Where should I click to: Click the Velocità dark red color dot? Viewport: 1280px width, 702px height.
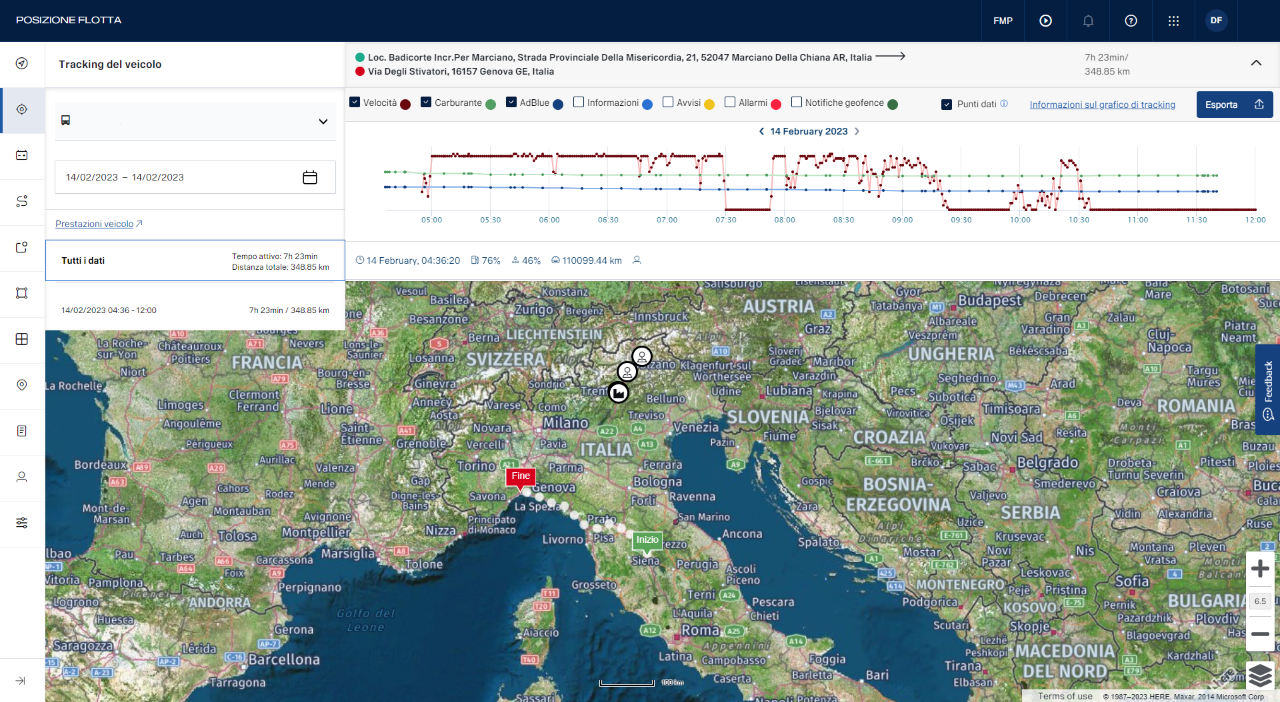click(406, 104)
